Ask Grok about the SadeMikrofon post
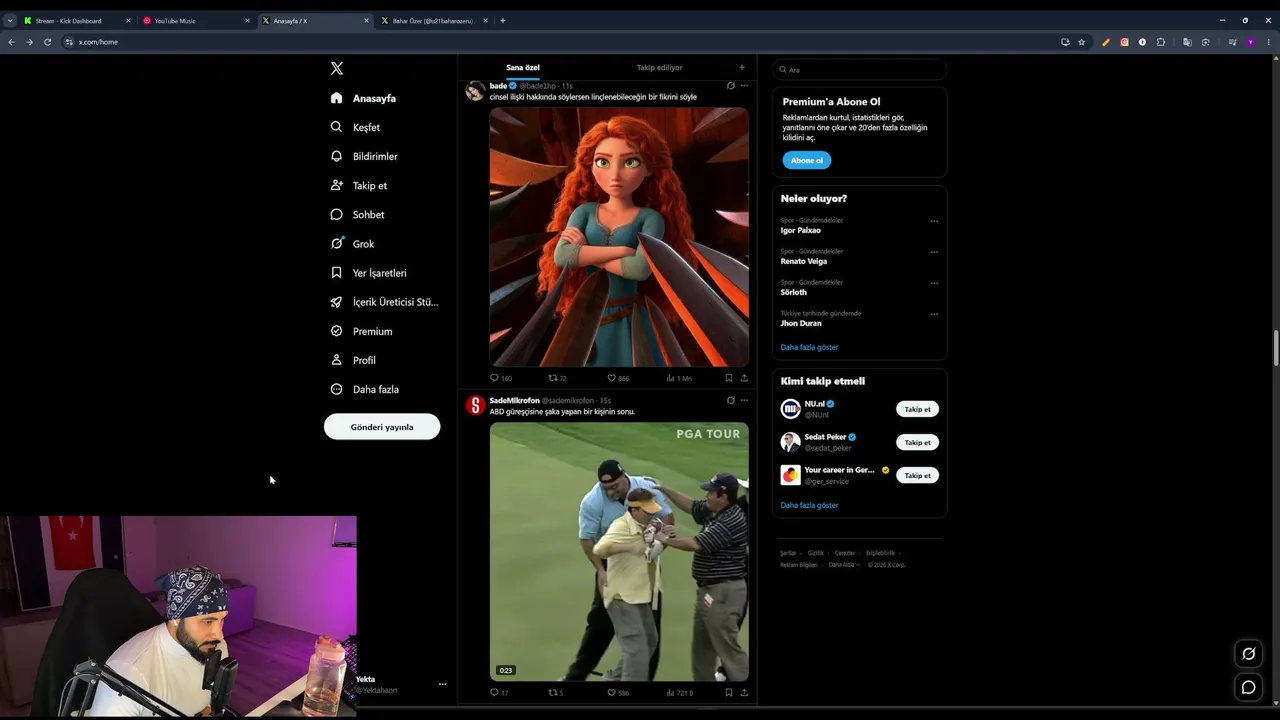 click(x=731, y=400)
